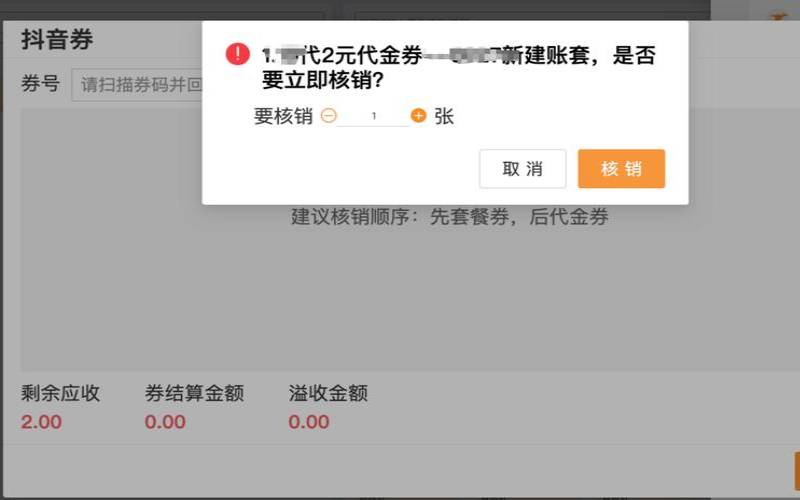
Task: Click the 剩余应收 label
Action: point(61,393)
